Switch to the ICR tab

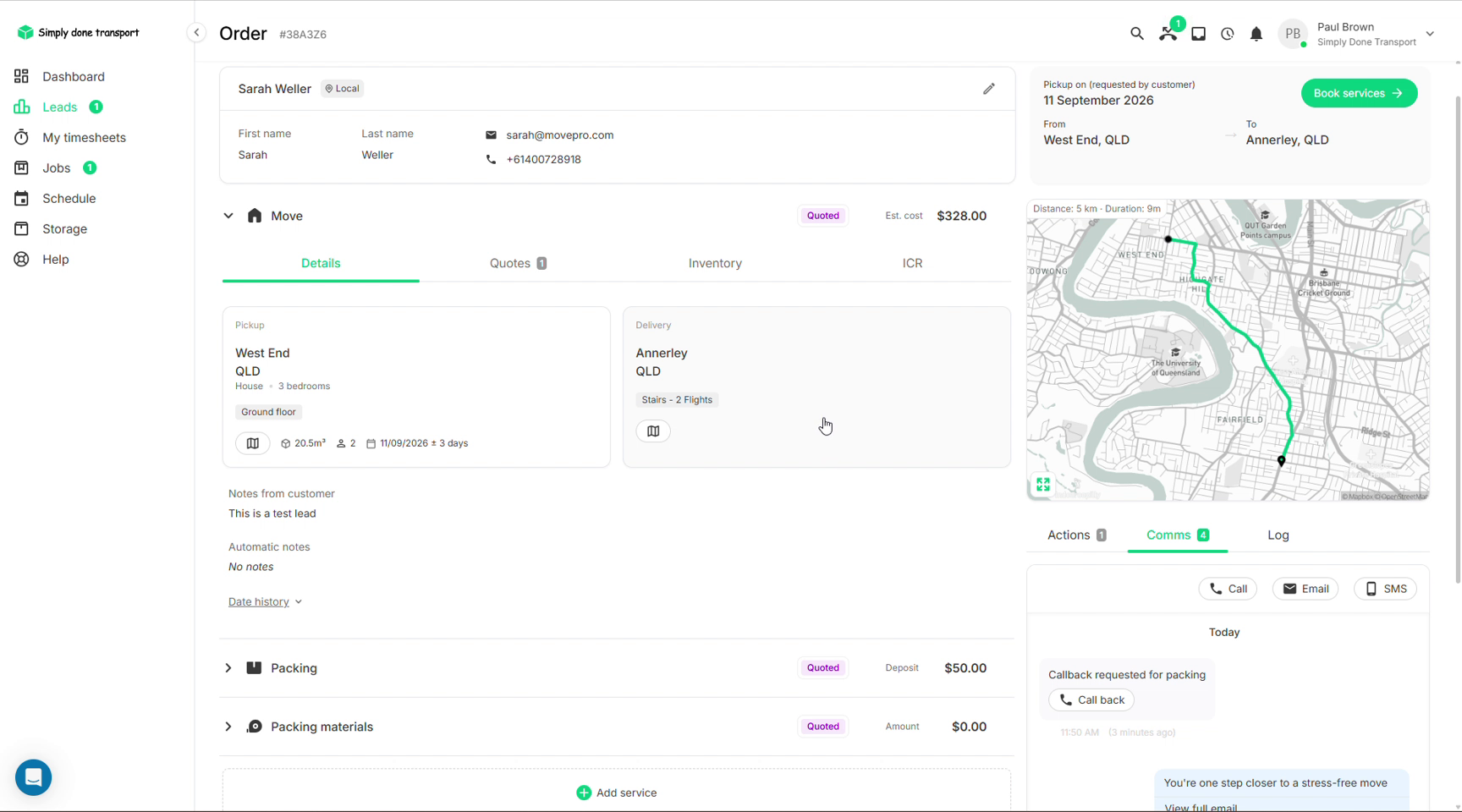pyautogui.click(x=912, y=263)
